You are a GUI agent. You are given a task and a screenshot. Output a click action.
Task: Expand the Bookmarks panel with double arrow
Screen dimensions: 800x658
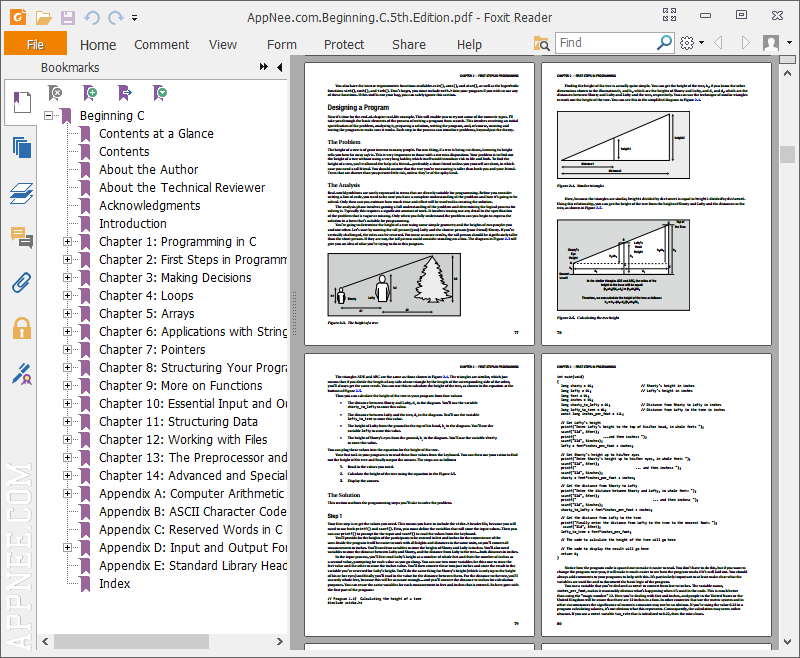point(264,67)
